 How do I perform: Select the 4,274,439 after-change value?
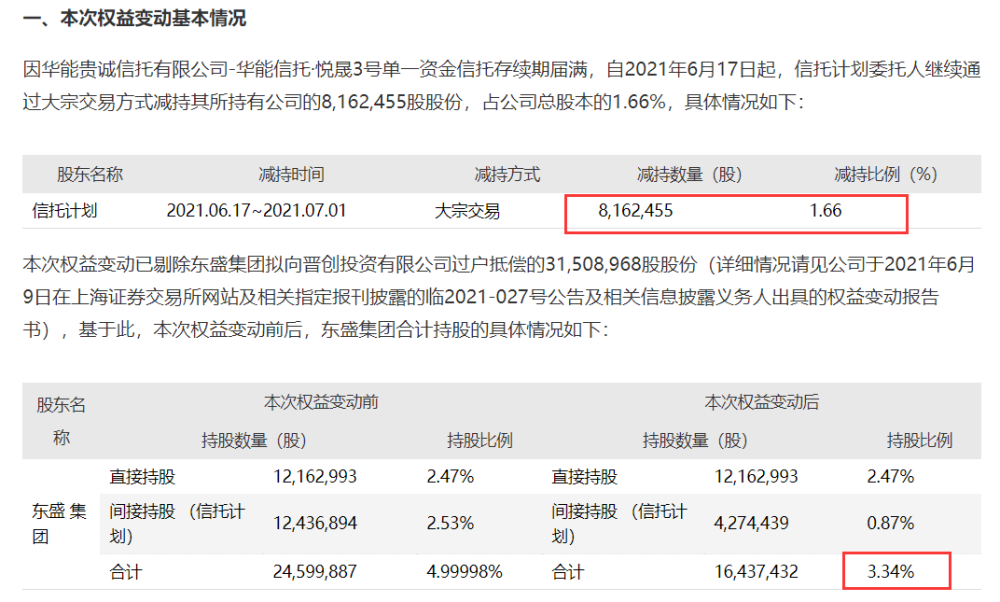[751, 523]
